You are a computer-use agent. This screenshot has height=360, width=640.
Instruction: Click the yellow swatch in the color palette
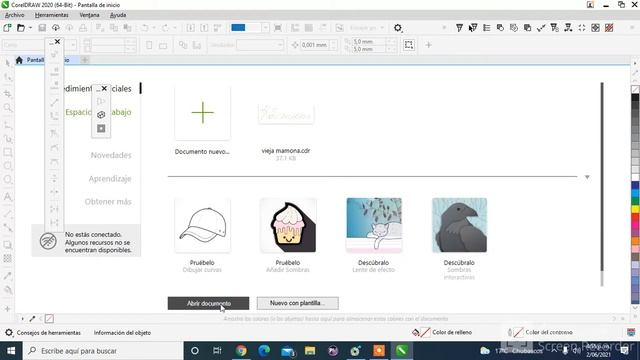tap(635, 209)
